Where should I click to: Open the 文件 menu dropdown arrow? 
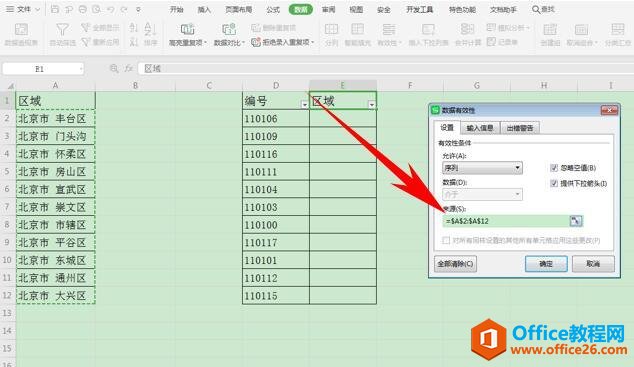tap(37, 9)
